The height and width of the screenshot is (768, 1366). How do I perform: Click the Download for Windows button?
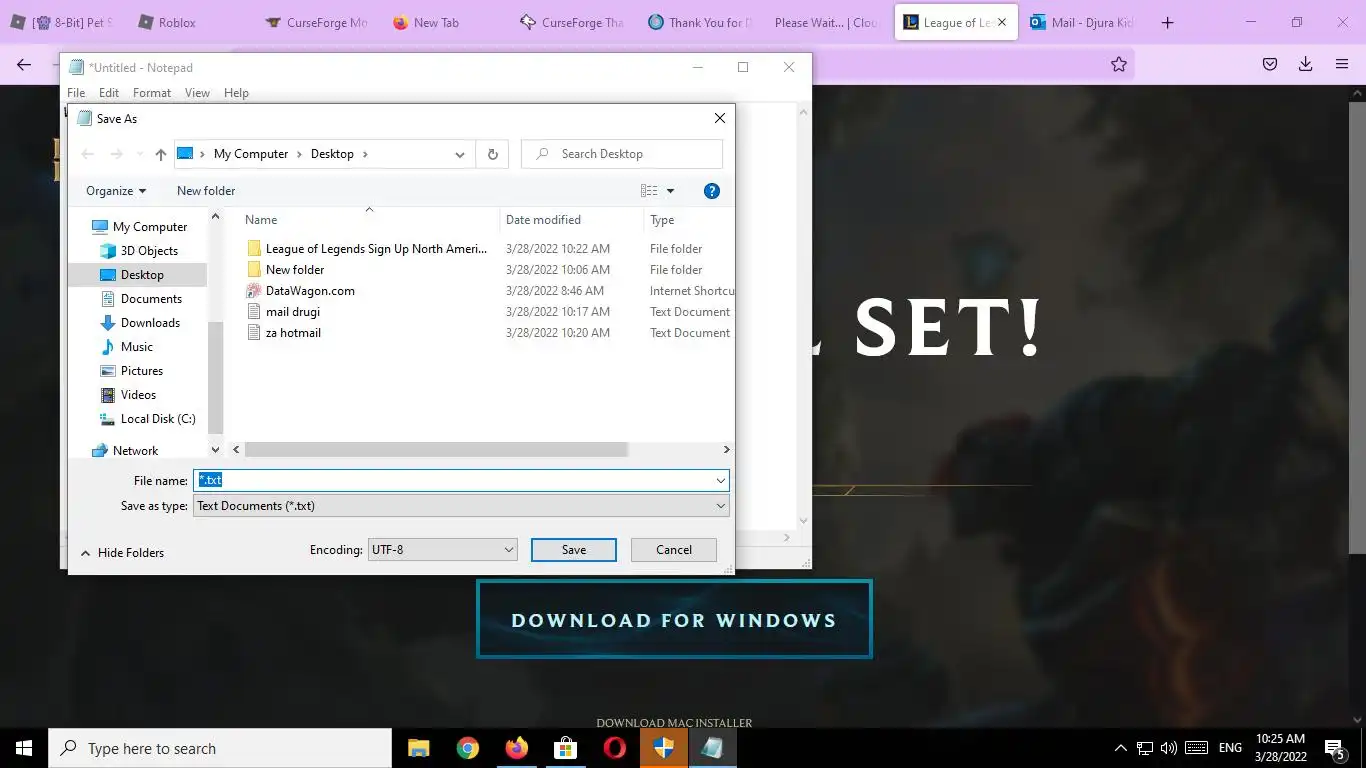674,620
